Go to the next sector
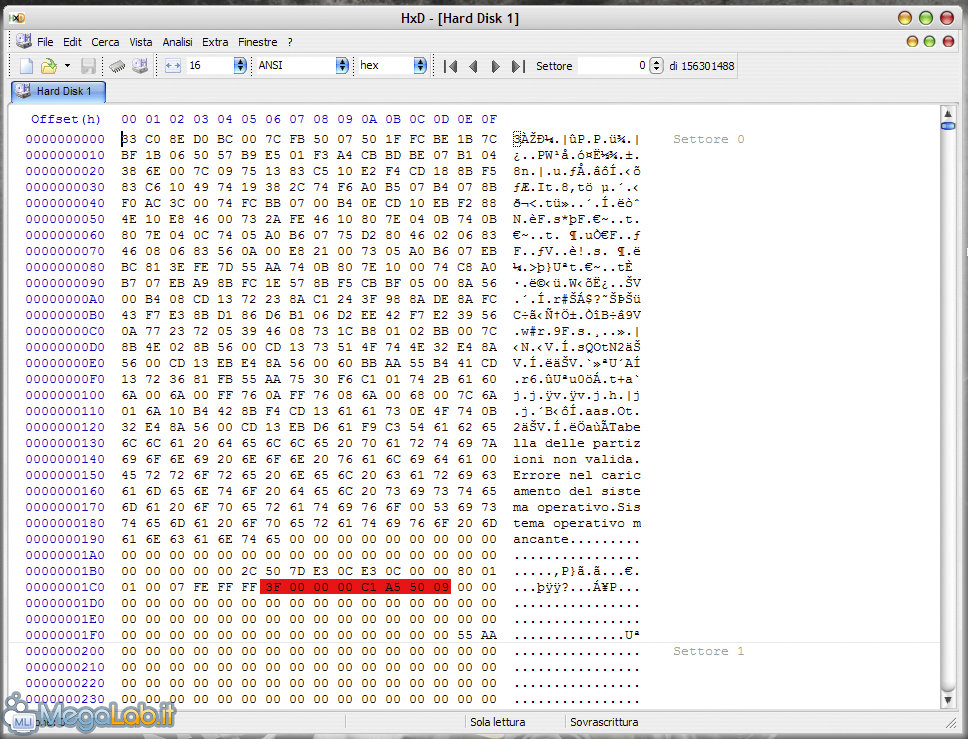 (x=495, y=66)
